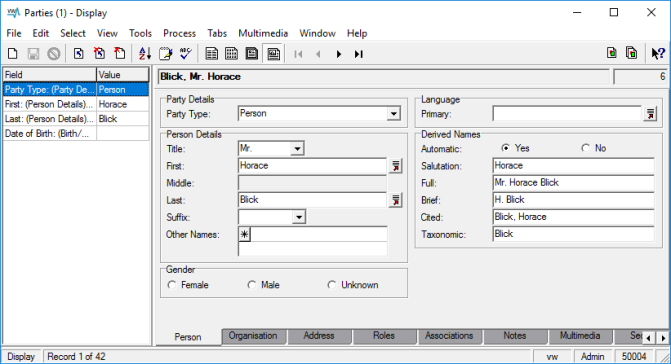Open the Window menu

[x=318, y=33]
